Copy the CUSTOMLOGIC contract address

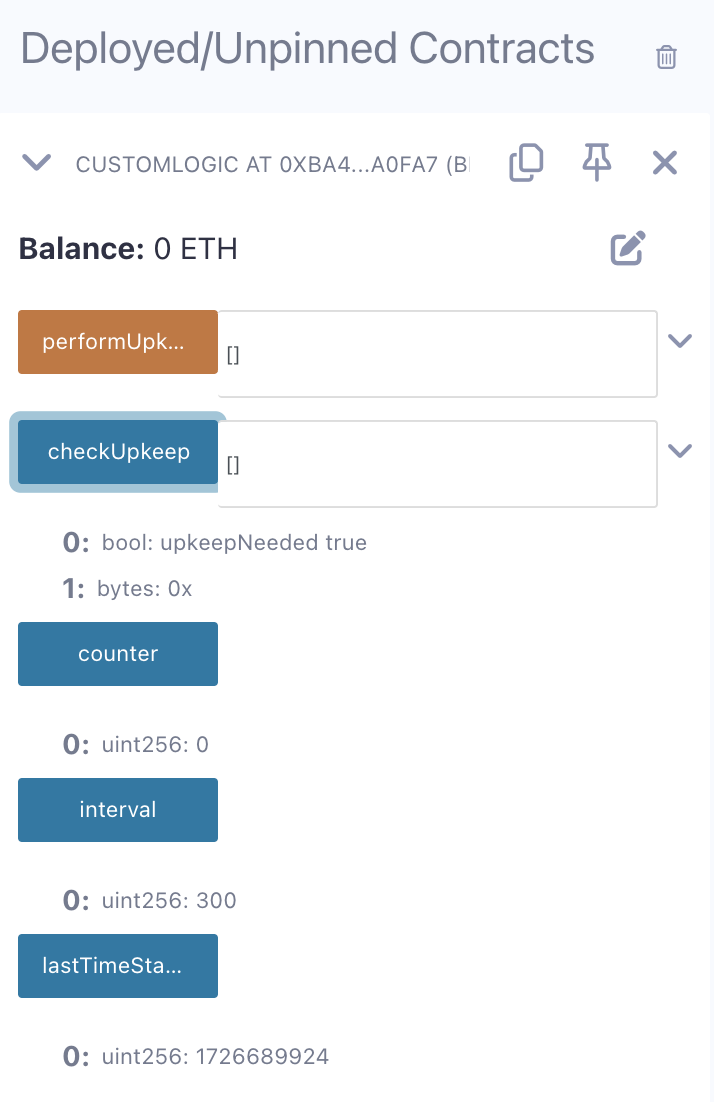click(x=526, y=163)
